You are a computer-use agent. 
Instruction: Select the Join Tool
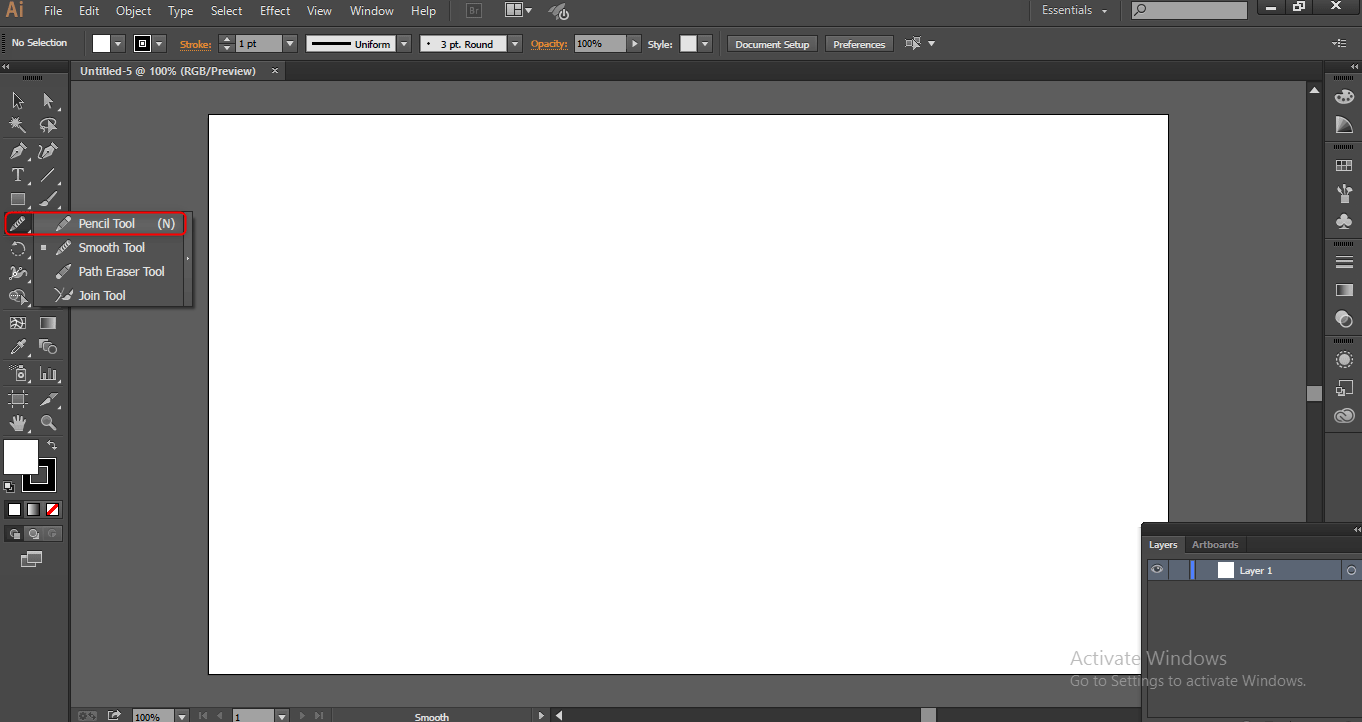tap(103, 295)
